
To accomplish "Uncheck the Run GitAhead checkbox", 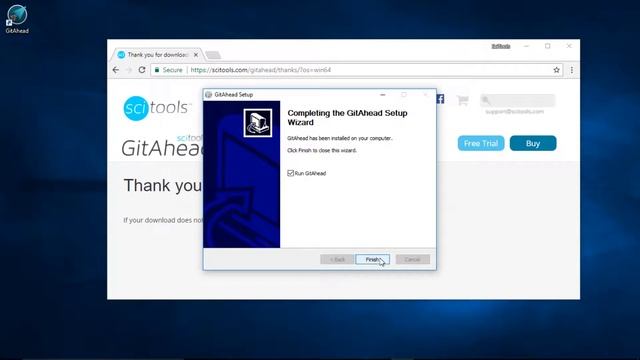I will point(291,173).
